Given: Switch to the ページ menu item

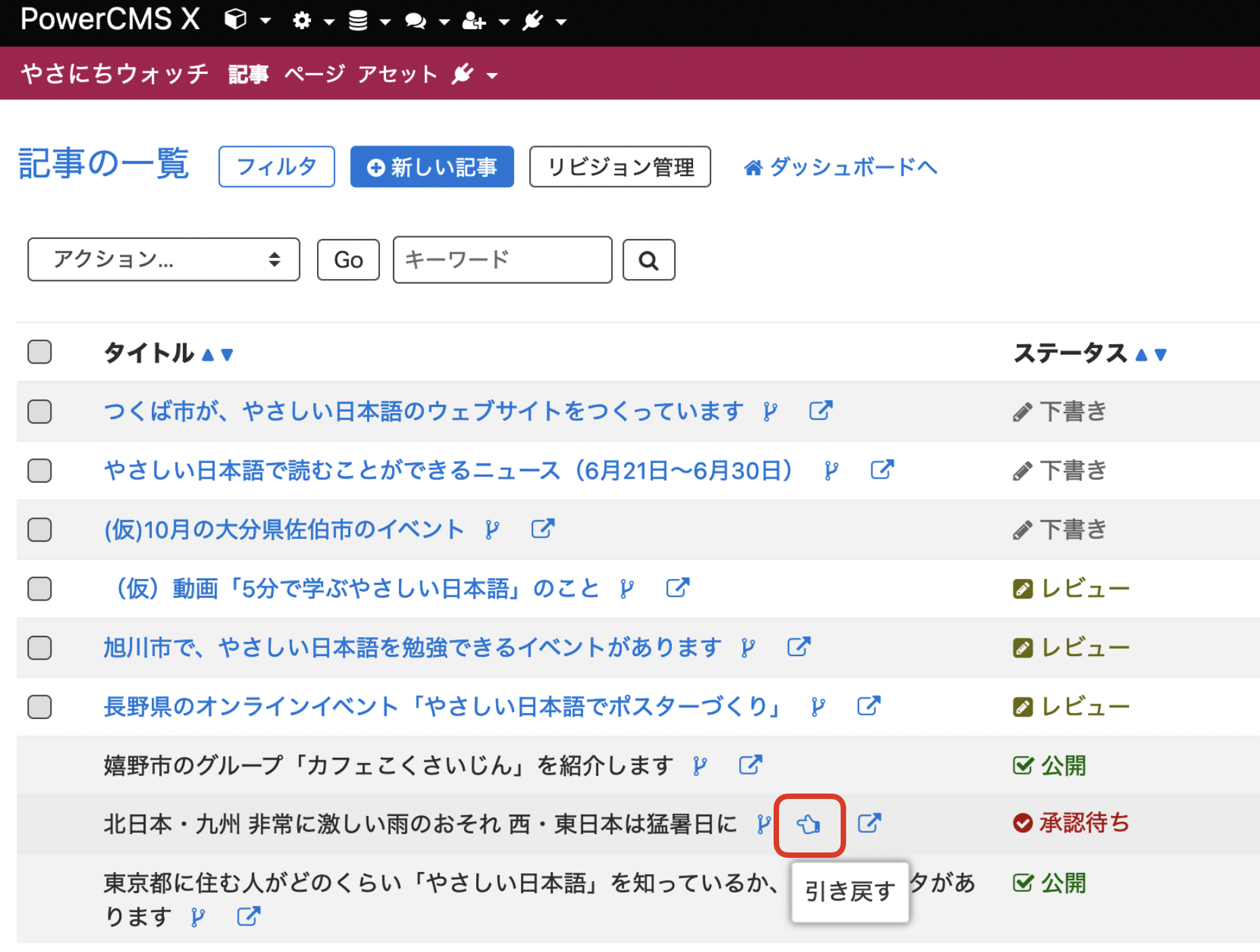Looking at the screenshot, I should click(314, 74).
